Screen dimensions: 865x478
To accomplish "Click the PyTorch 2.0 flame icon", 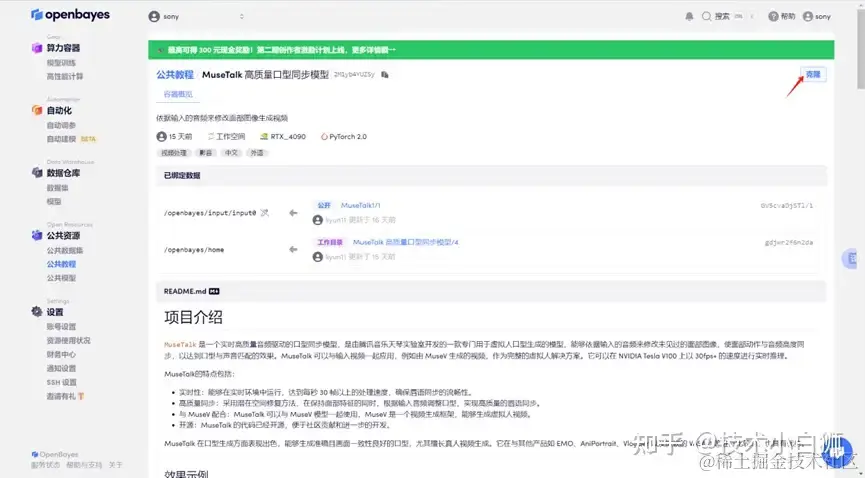I will [x=324, y=136].
